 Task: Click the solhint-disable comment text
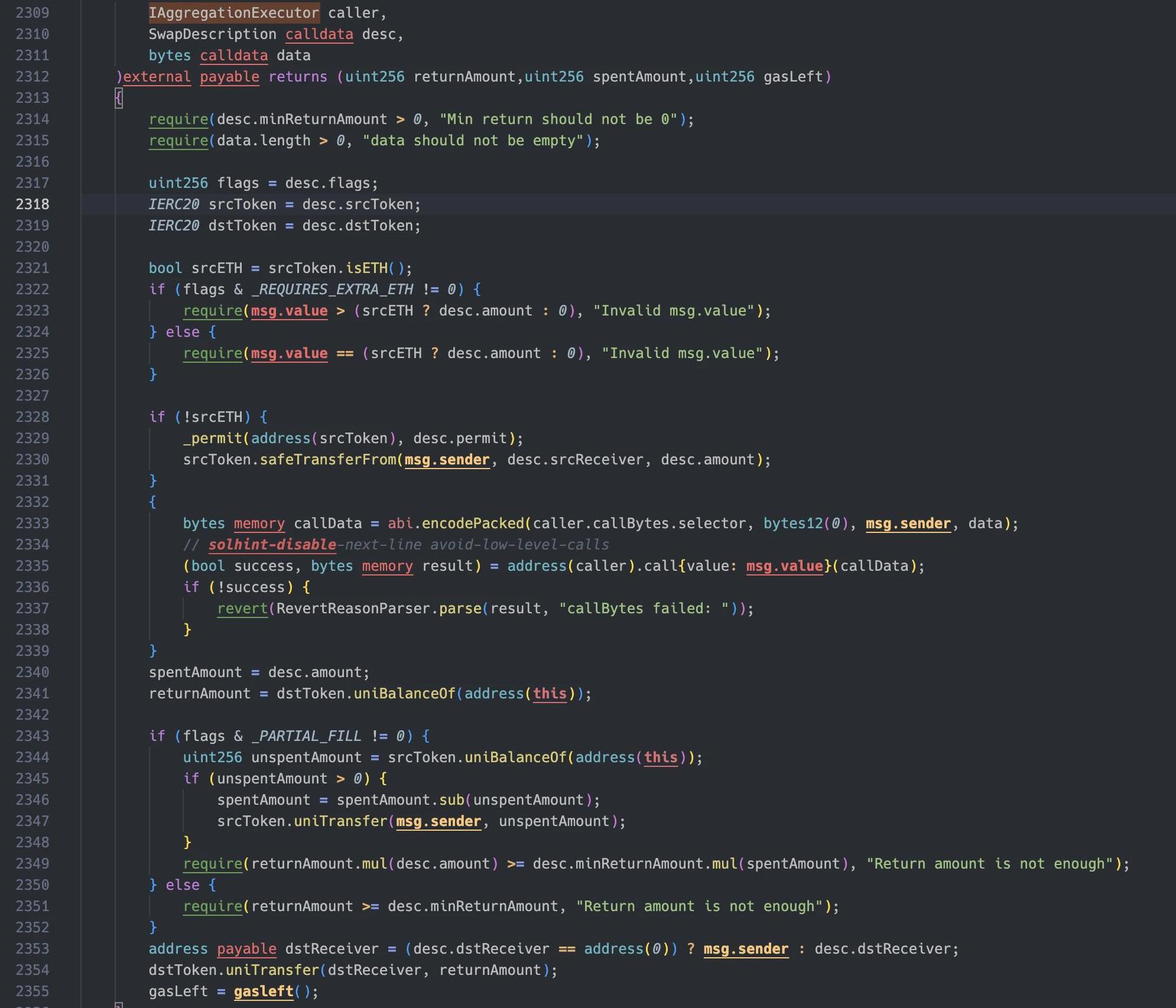[272, 545]
